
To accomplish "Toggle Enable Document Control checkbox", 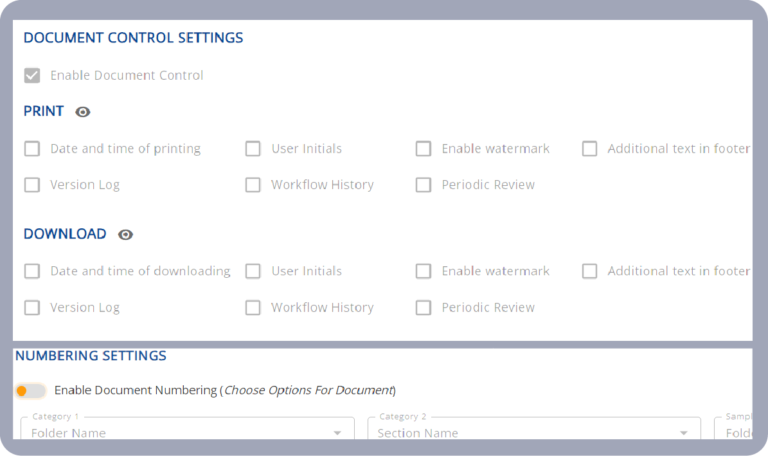I will (x=32, y=75).
